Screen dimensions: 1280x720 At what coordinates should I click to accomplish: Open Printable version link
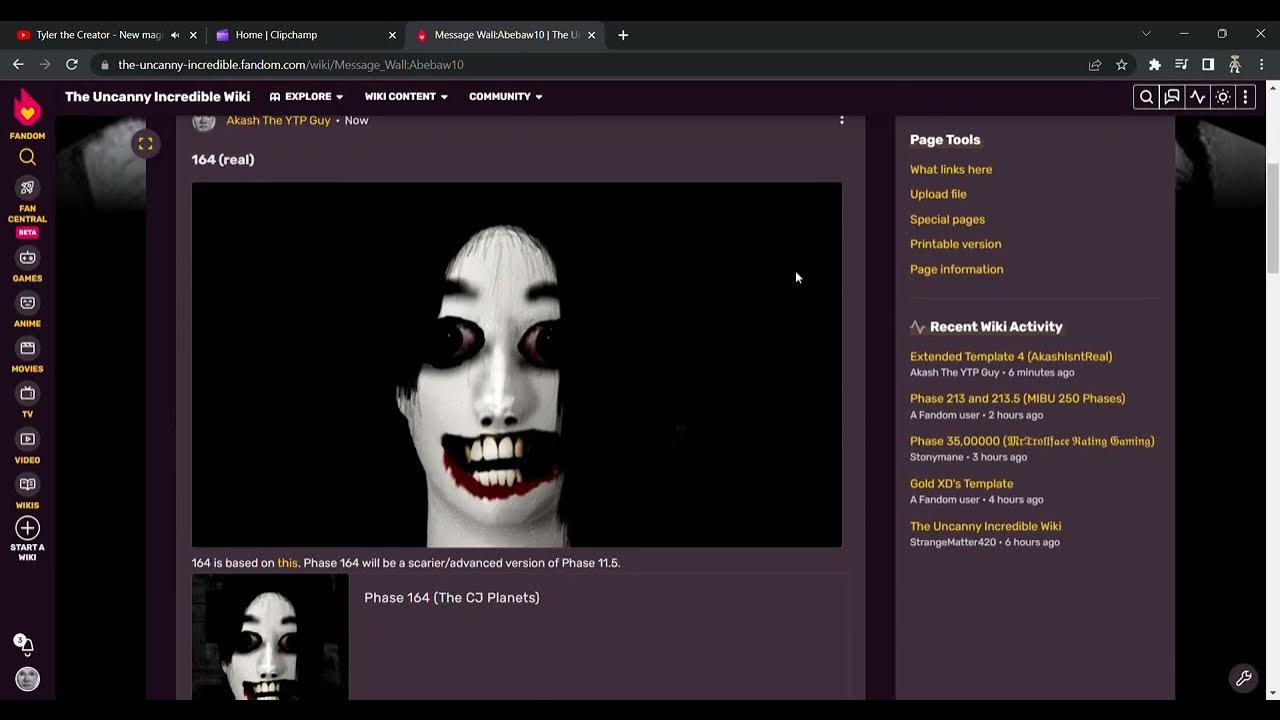click(955, 244)
